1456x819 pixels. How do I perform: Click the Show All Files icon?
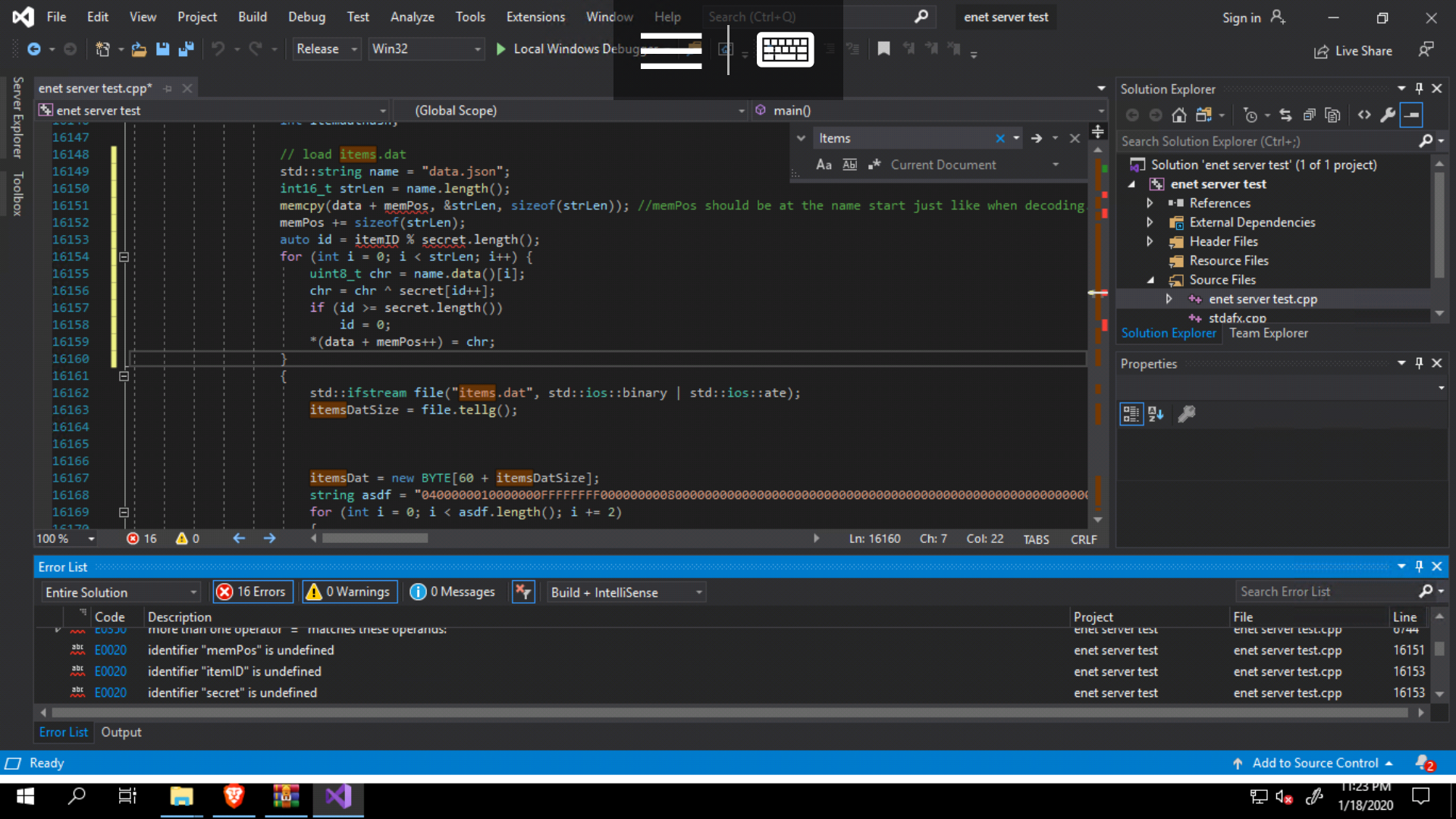1332,115
